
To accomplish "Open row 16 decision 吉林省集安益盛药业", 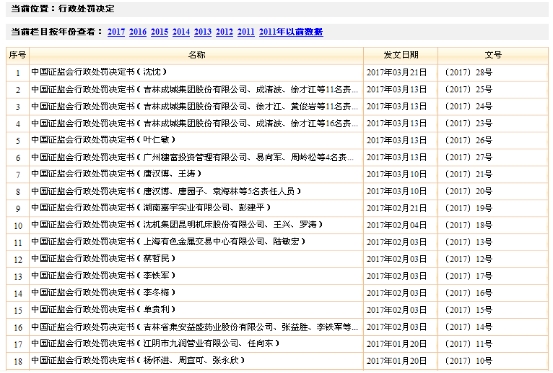I will [x=195, y=328].
